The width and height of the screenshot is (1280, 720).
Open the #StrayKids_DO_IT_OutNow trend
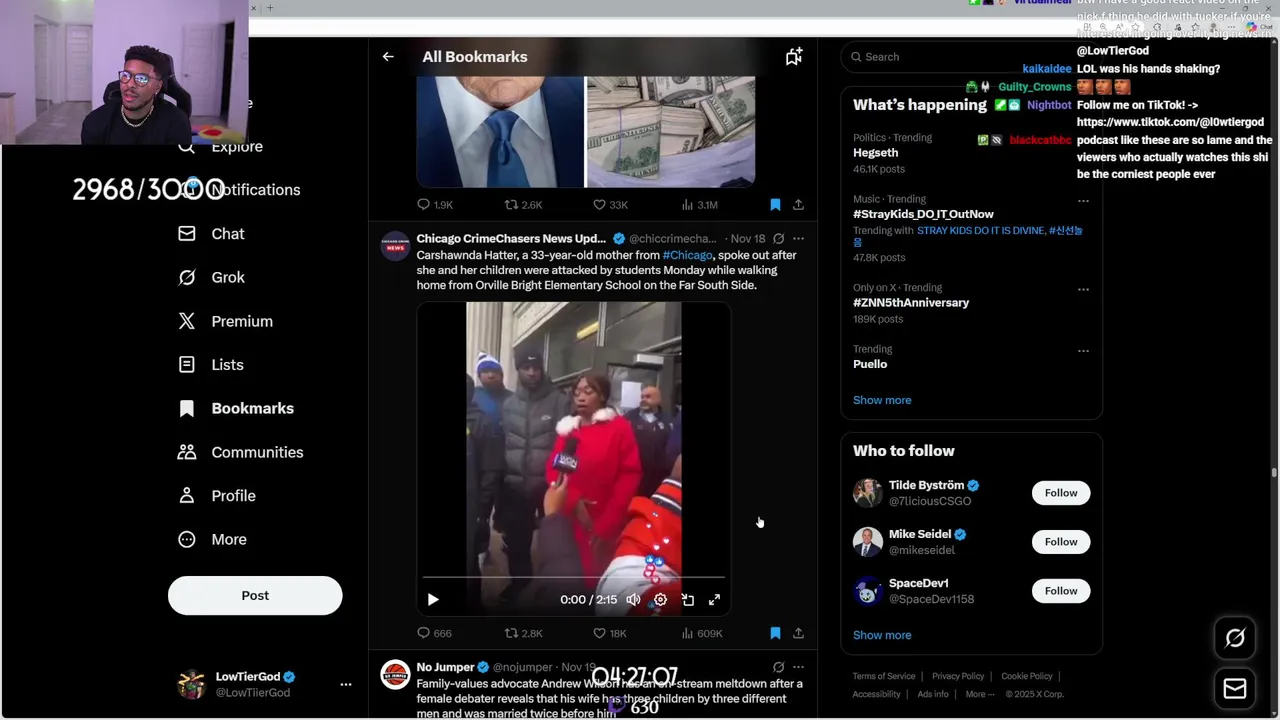pyautogui.click(x=923, y=214)
